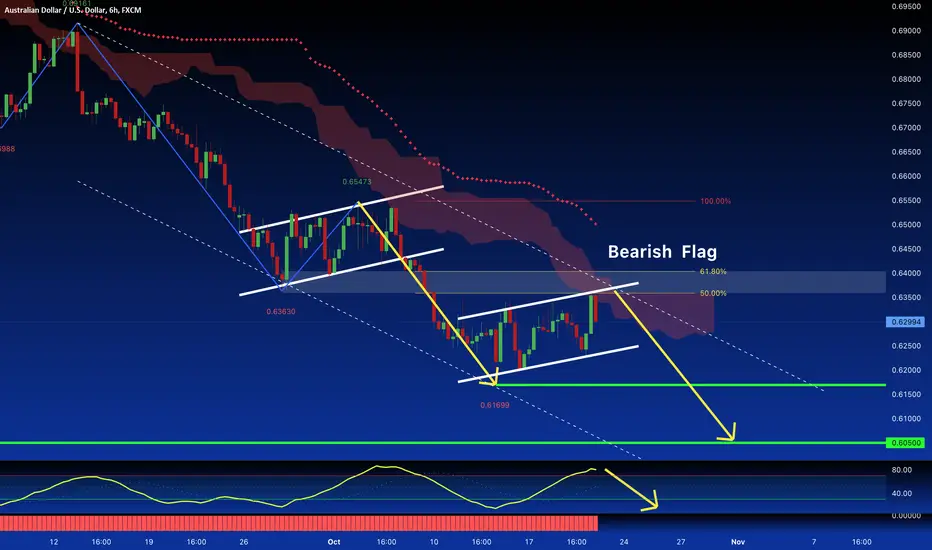This screenshot has height=550, width=932.
Task: Click the 7 date label on time axis
Action: click(x=814, y=542)
